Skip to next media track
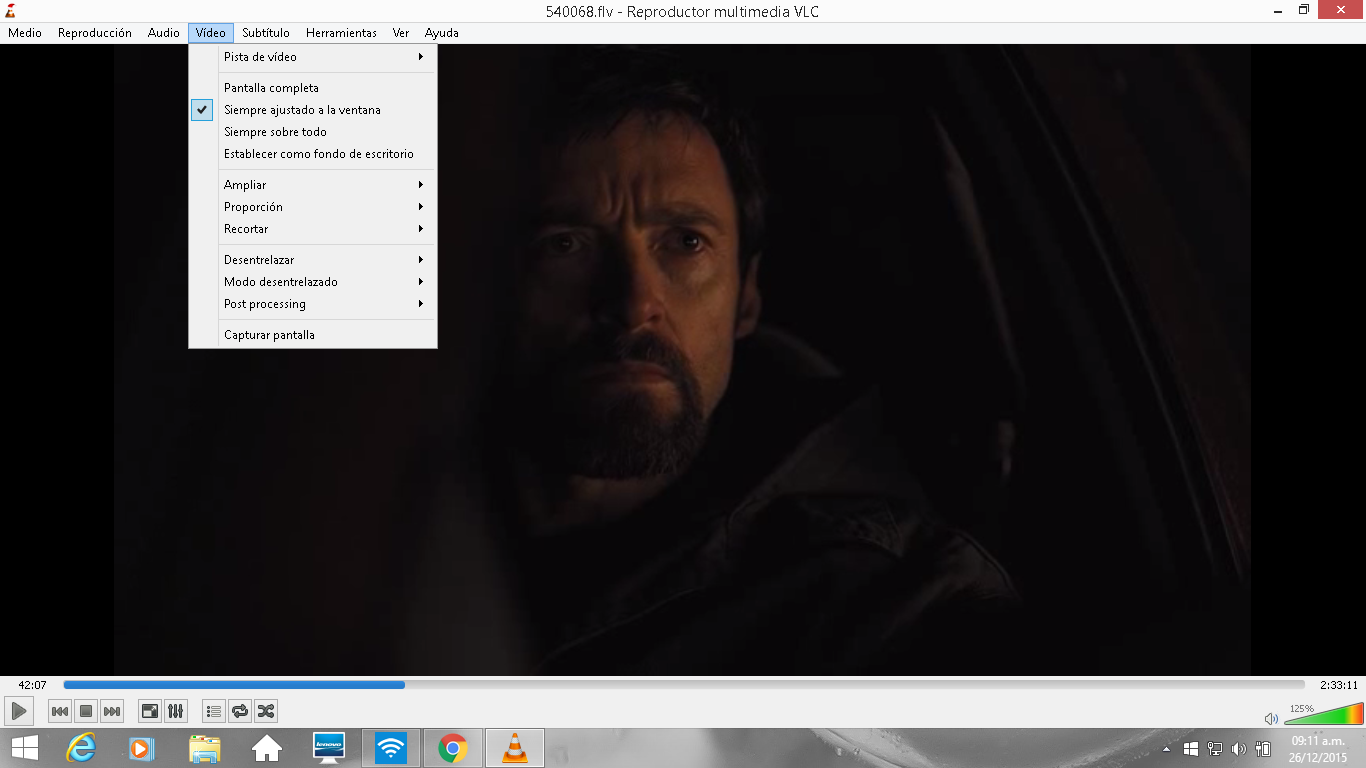Screen dimensions: 1366x768 [112, 711]
